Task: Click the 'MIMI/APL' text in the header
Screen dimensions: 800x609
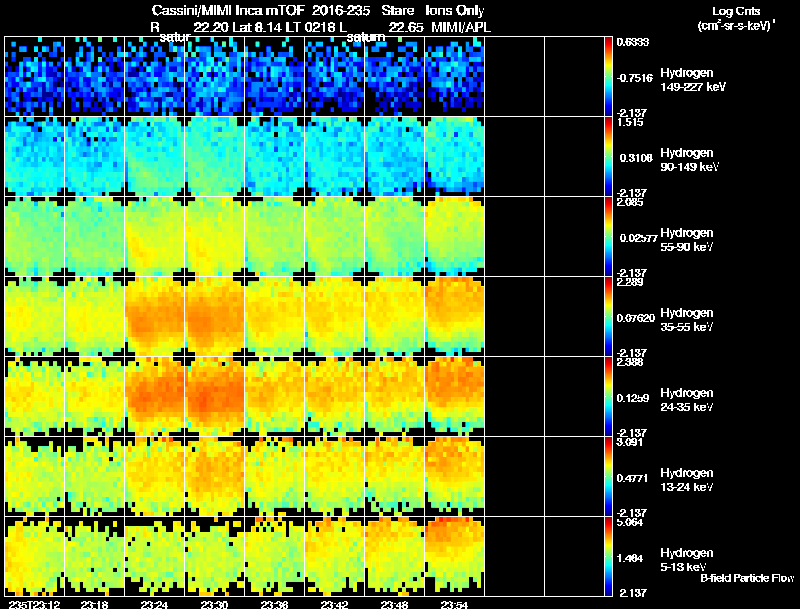Action: click(x=461, y=28)
